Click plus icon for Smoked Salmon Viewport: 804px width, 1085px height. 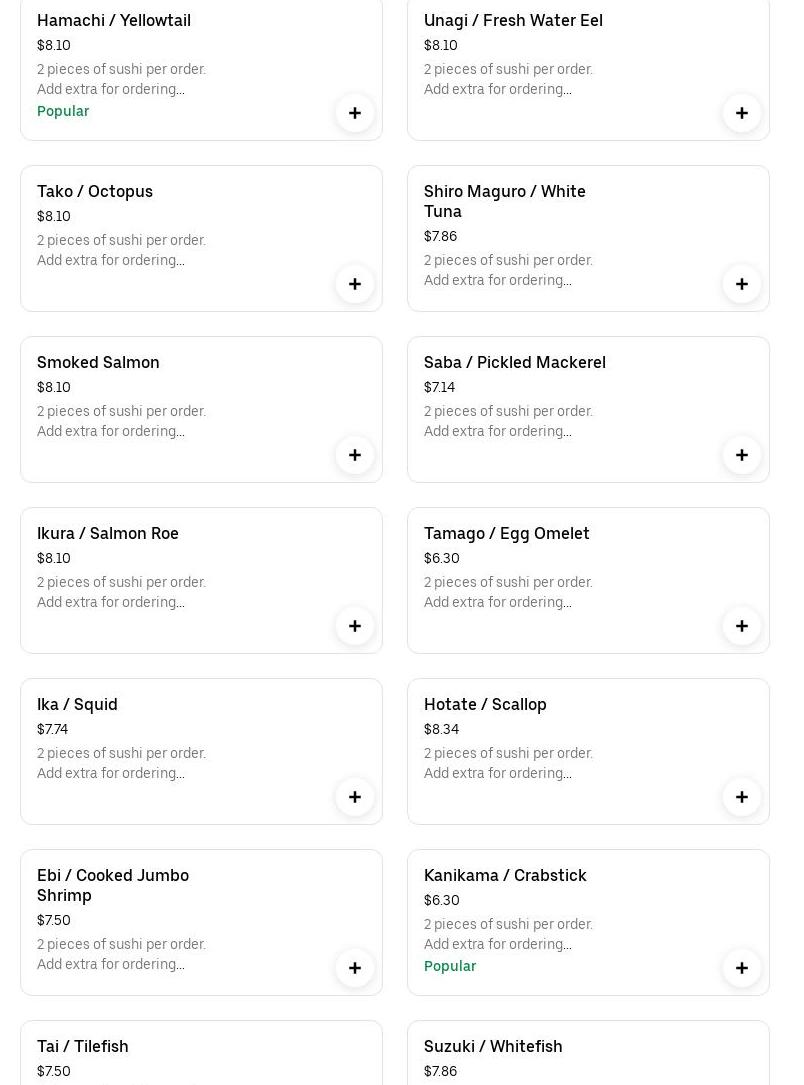tap(354, 455)
